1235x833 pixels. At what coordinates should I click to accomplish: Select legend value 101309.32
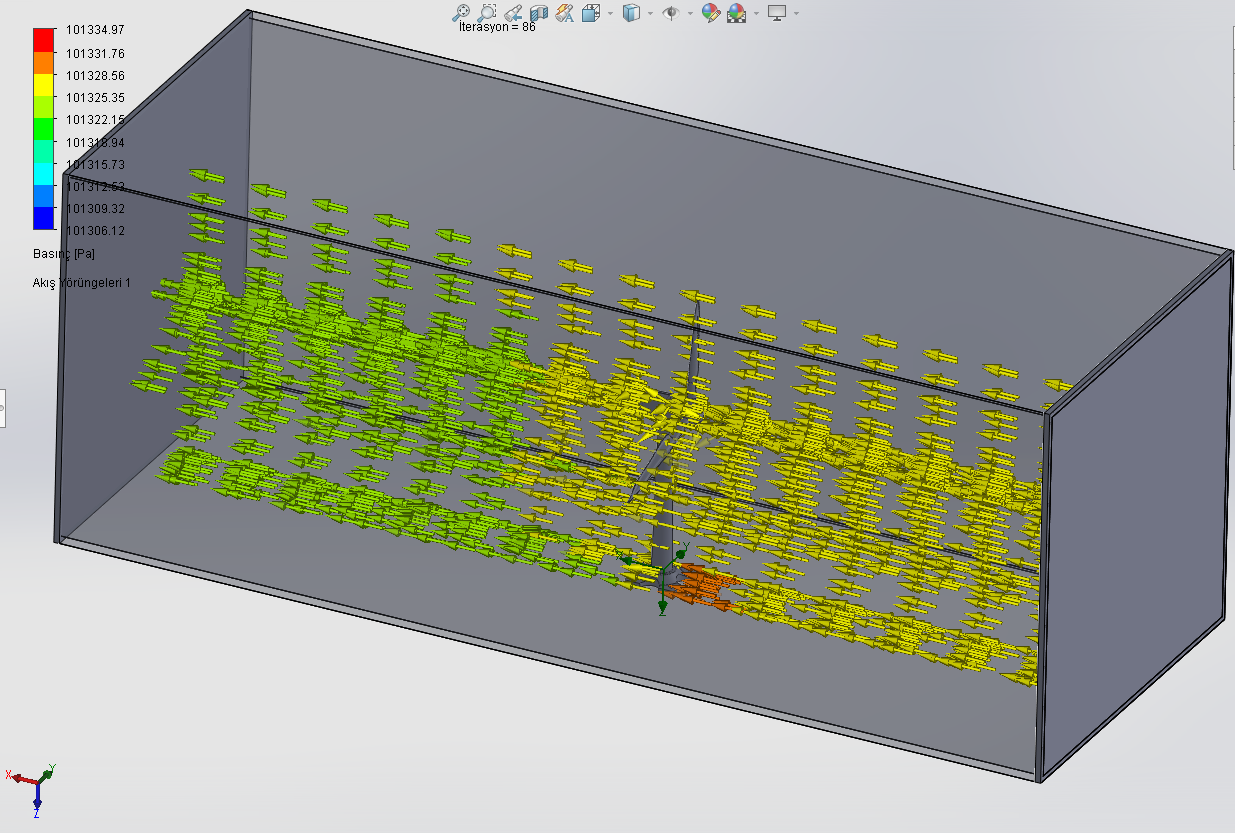tap(95, 209)
